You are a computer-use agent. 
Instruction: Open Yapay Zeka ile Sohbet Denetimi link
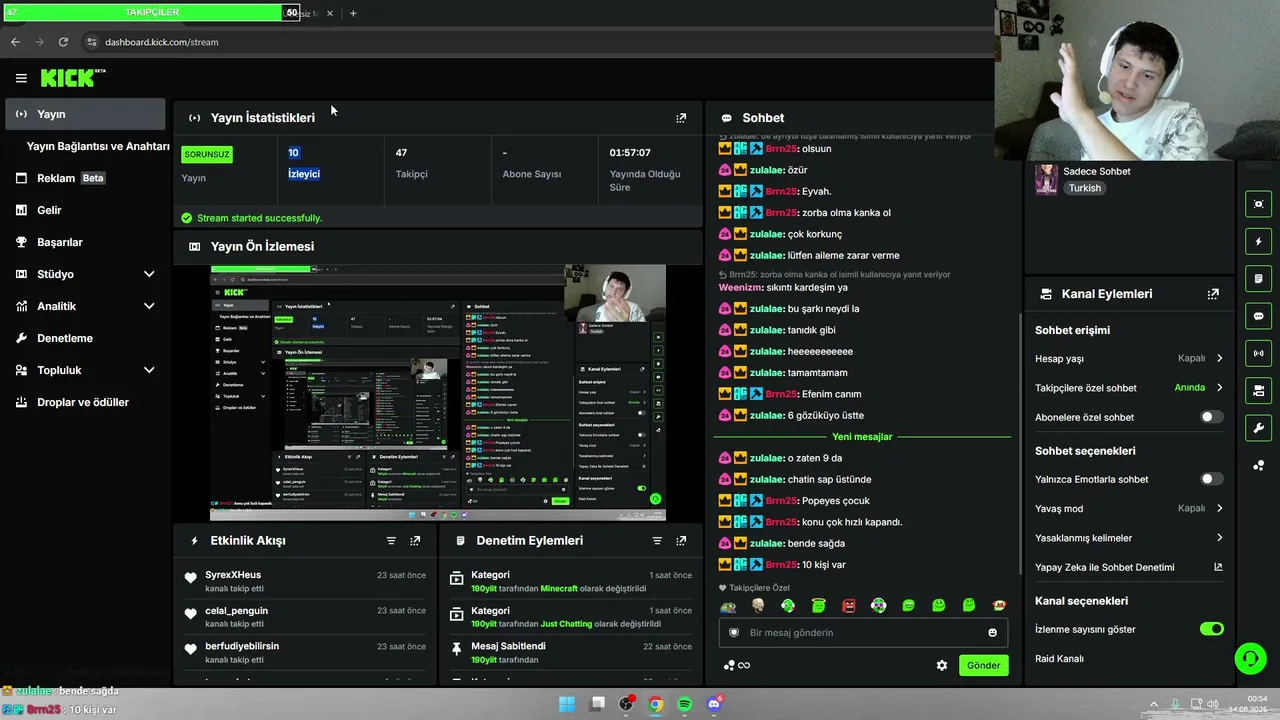pos(1128,567)
